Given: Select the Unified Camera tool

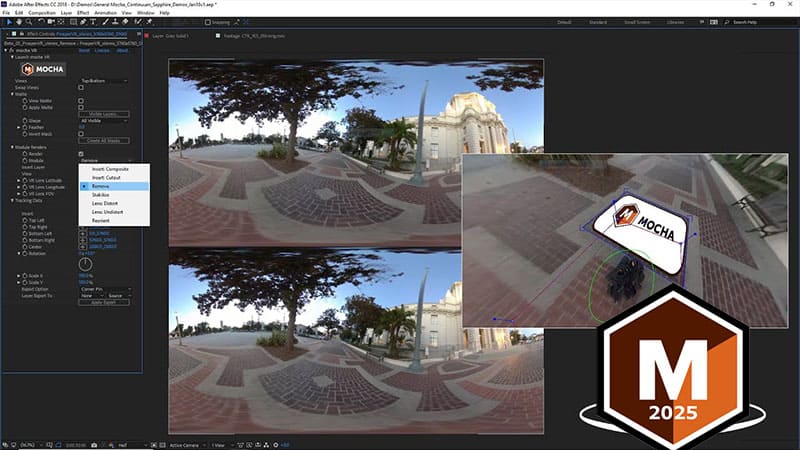Looking at the screenshot, I should tap(51, 22).
